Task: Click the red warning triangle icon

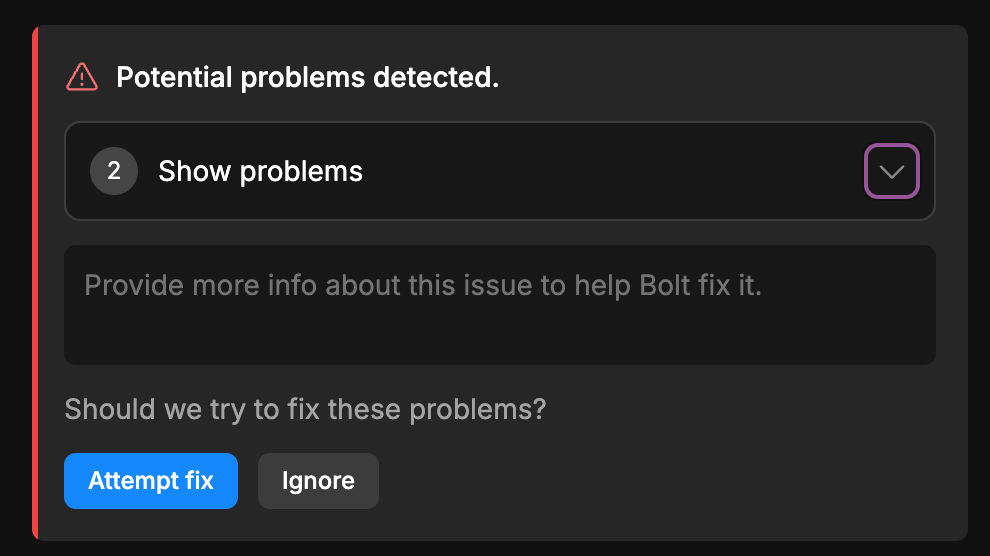Action: (82, 77)
